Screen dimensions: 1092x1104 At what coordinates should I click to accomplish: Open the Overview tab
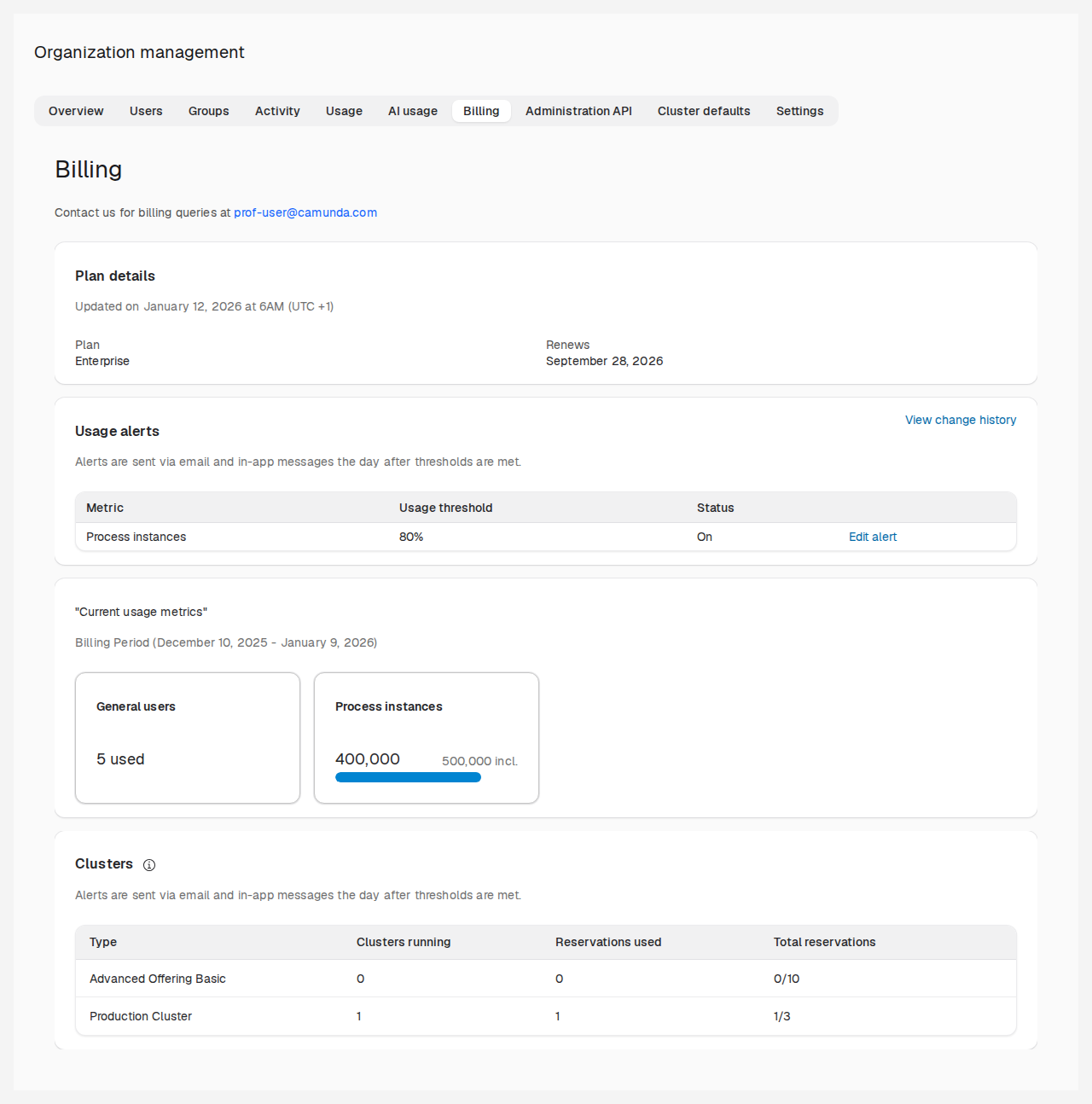pyautogui.click(x=76, y=111)
